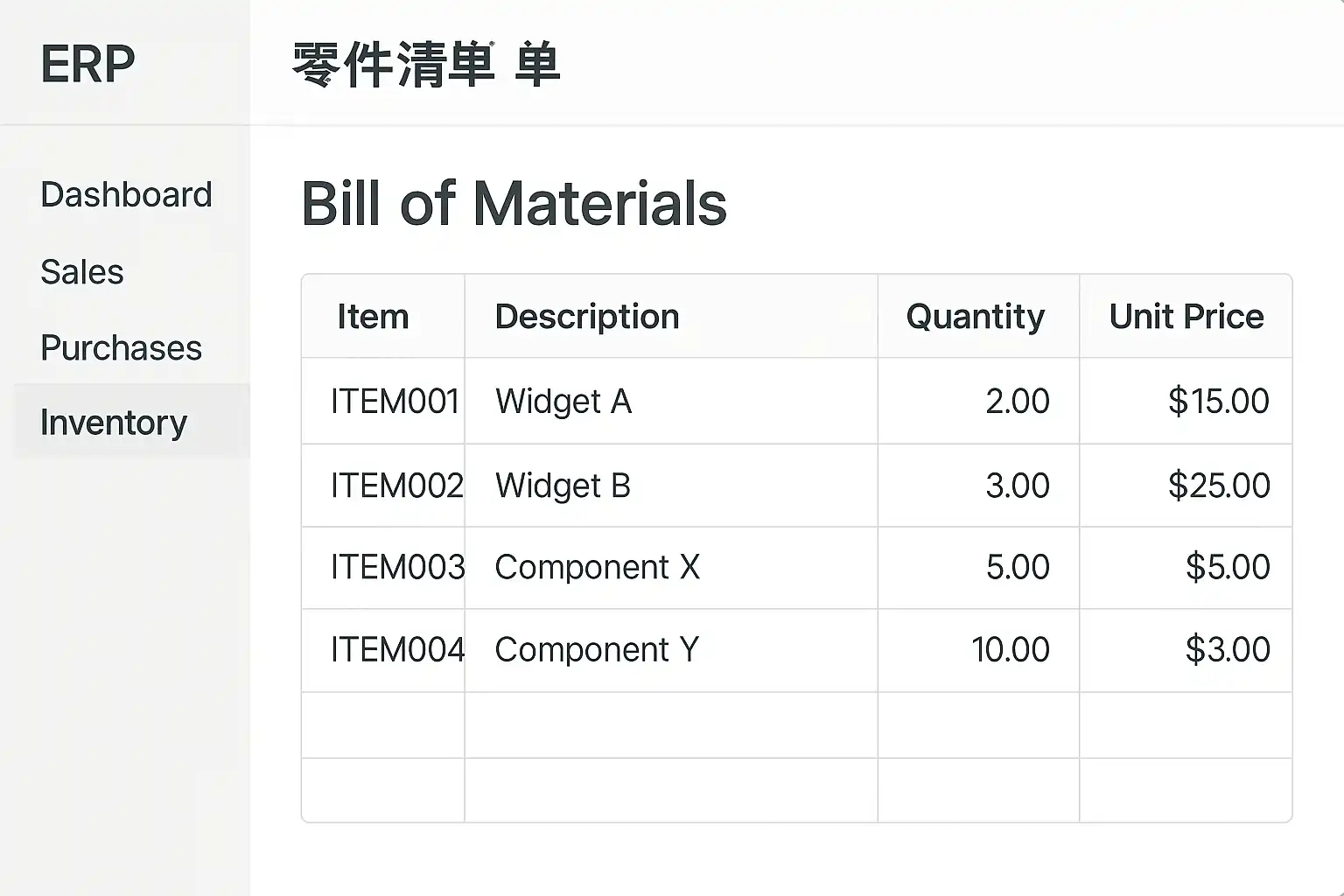Select the $15.00 unit price cell

pyautogui.click(x=1218, y=402)
